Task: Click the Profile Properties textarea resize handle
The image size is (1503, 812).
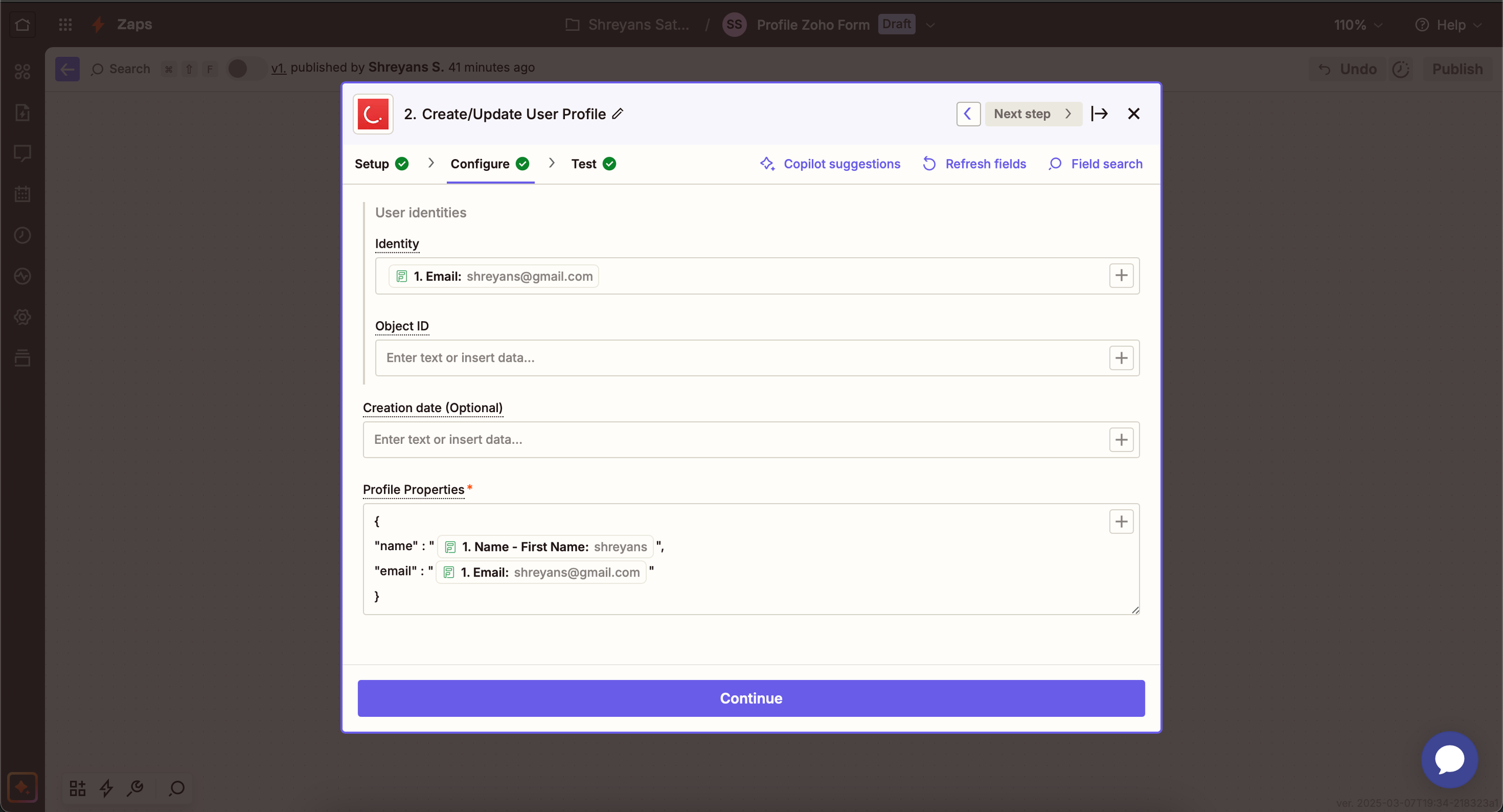Action: point(1135,610)
